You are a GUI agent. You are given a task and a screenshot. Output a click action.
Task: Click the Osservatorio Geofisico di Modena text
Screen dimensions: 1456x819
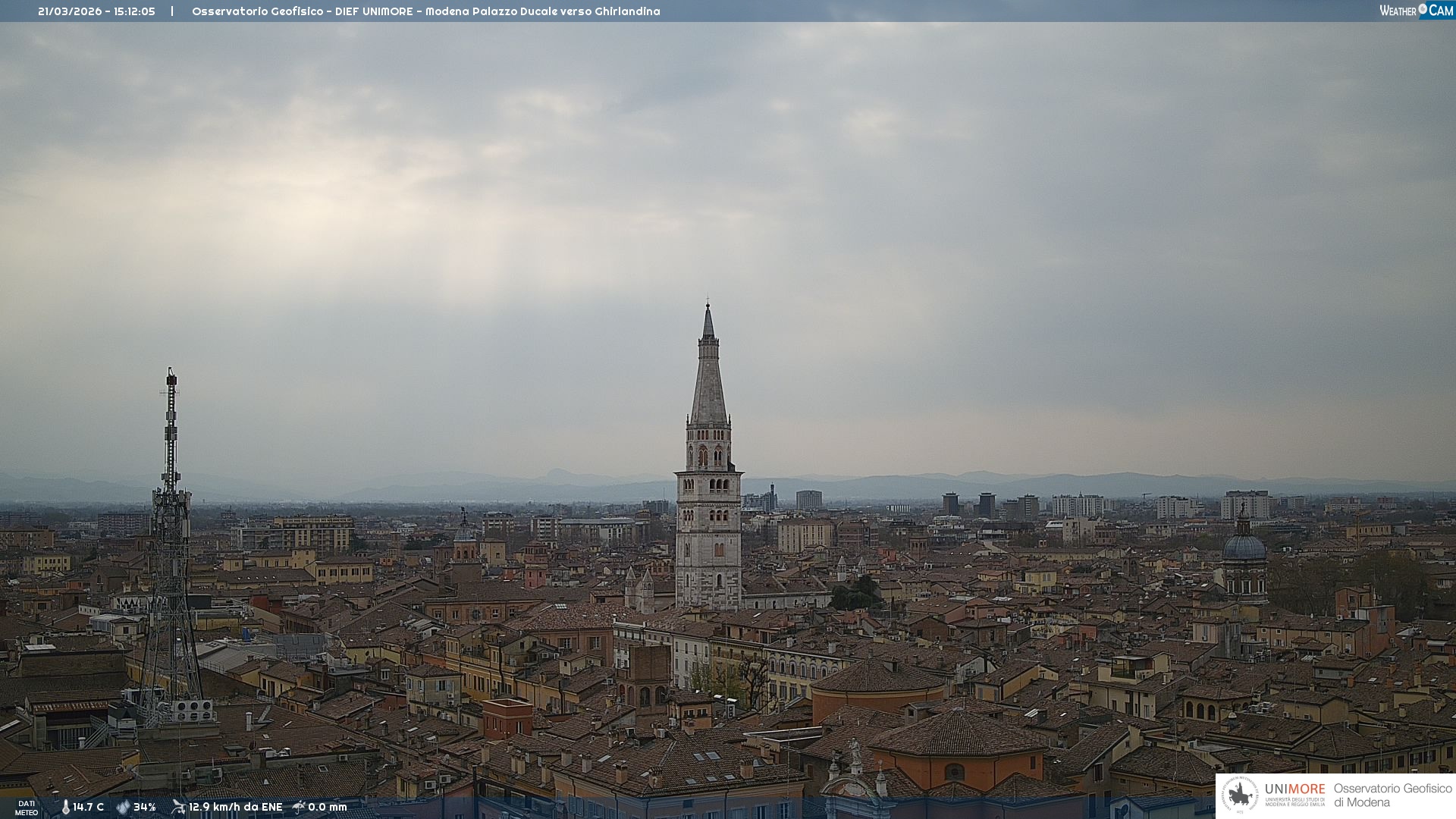pos(1392,795)
